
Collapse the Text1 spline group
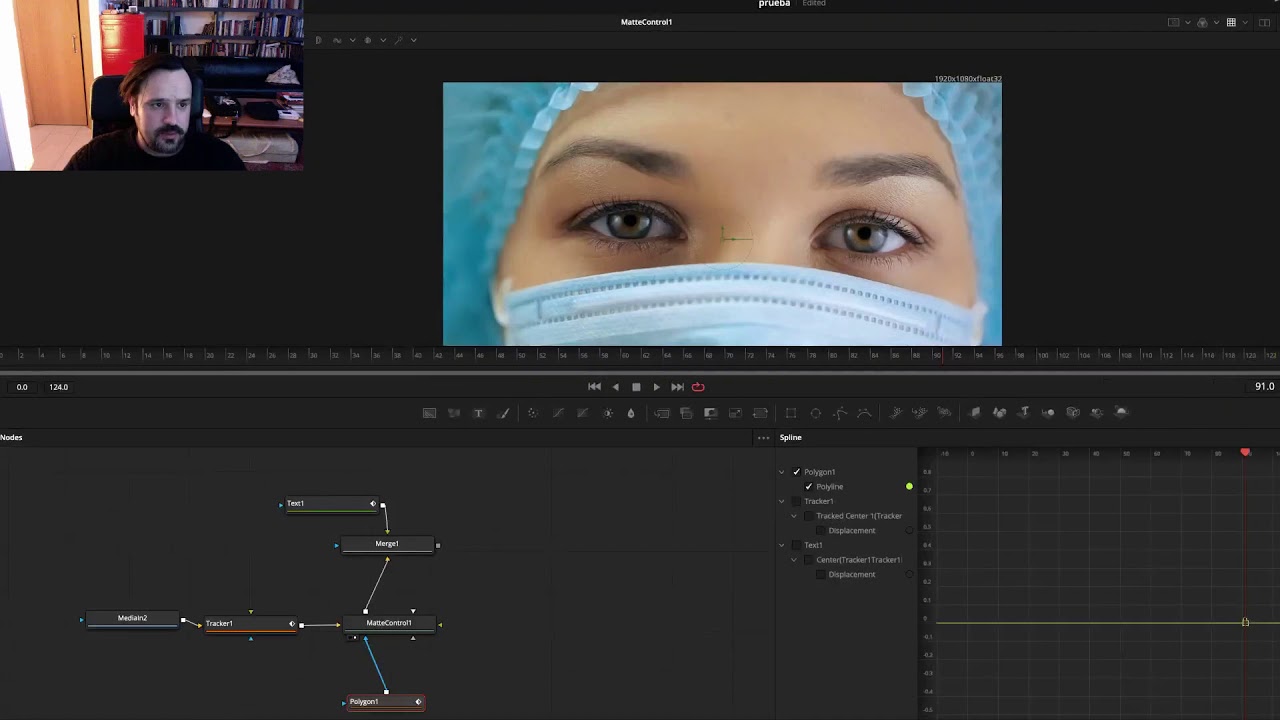pos(782,545)
